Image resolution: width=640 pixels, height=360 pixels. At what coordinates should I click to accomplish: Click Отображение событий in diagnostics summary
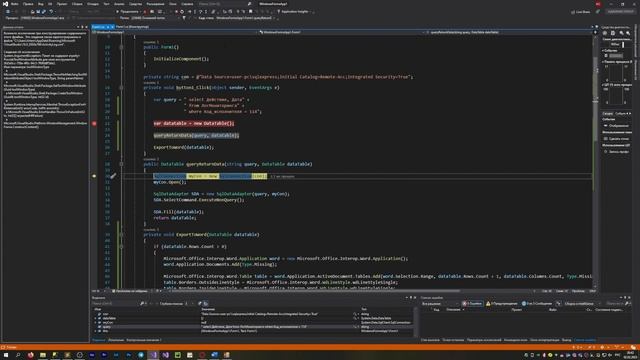click(x=616, y=126)
